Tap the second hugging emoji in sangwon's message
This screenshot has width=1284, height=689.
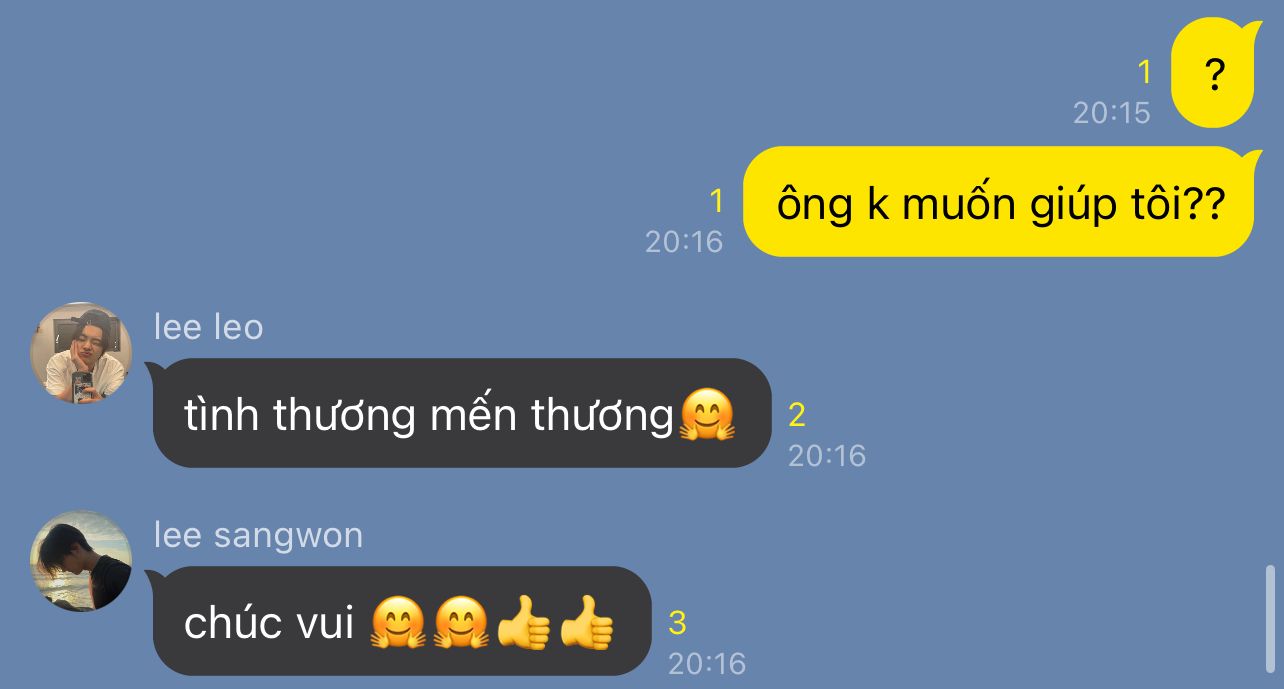click(x=460, y=622)
